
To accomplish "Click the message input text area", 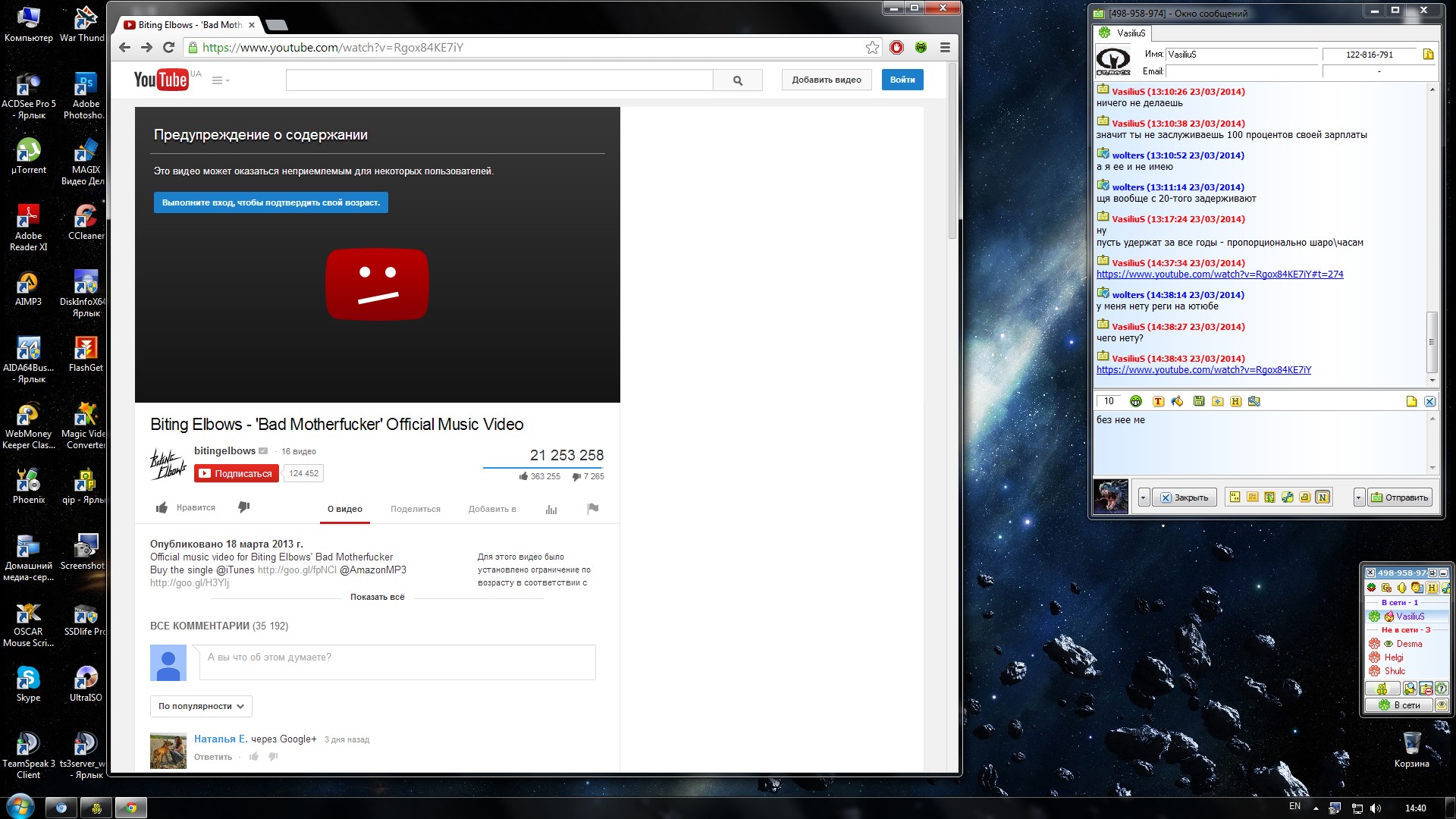I will click(1260, 442).
